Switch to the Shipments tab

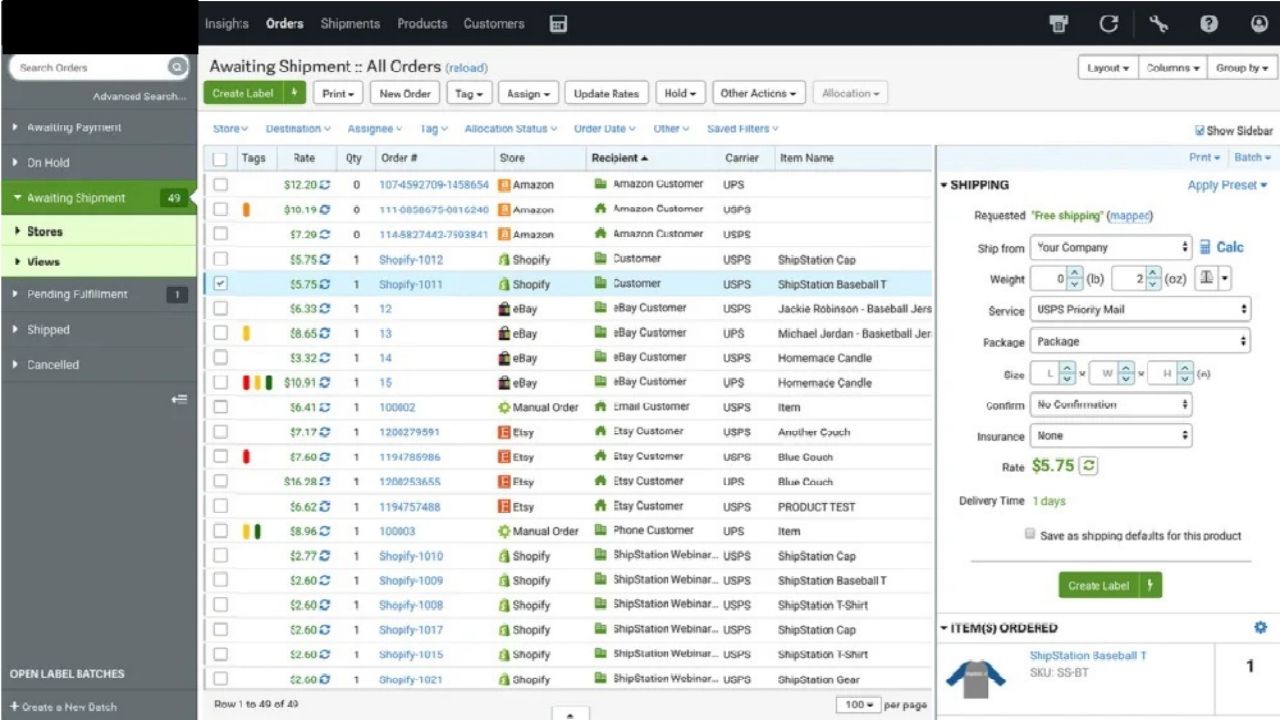point(350,23)
